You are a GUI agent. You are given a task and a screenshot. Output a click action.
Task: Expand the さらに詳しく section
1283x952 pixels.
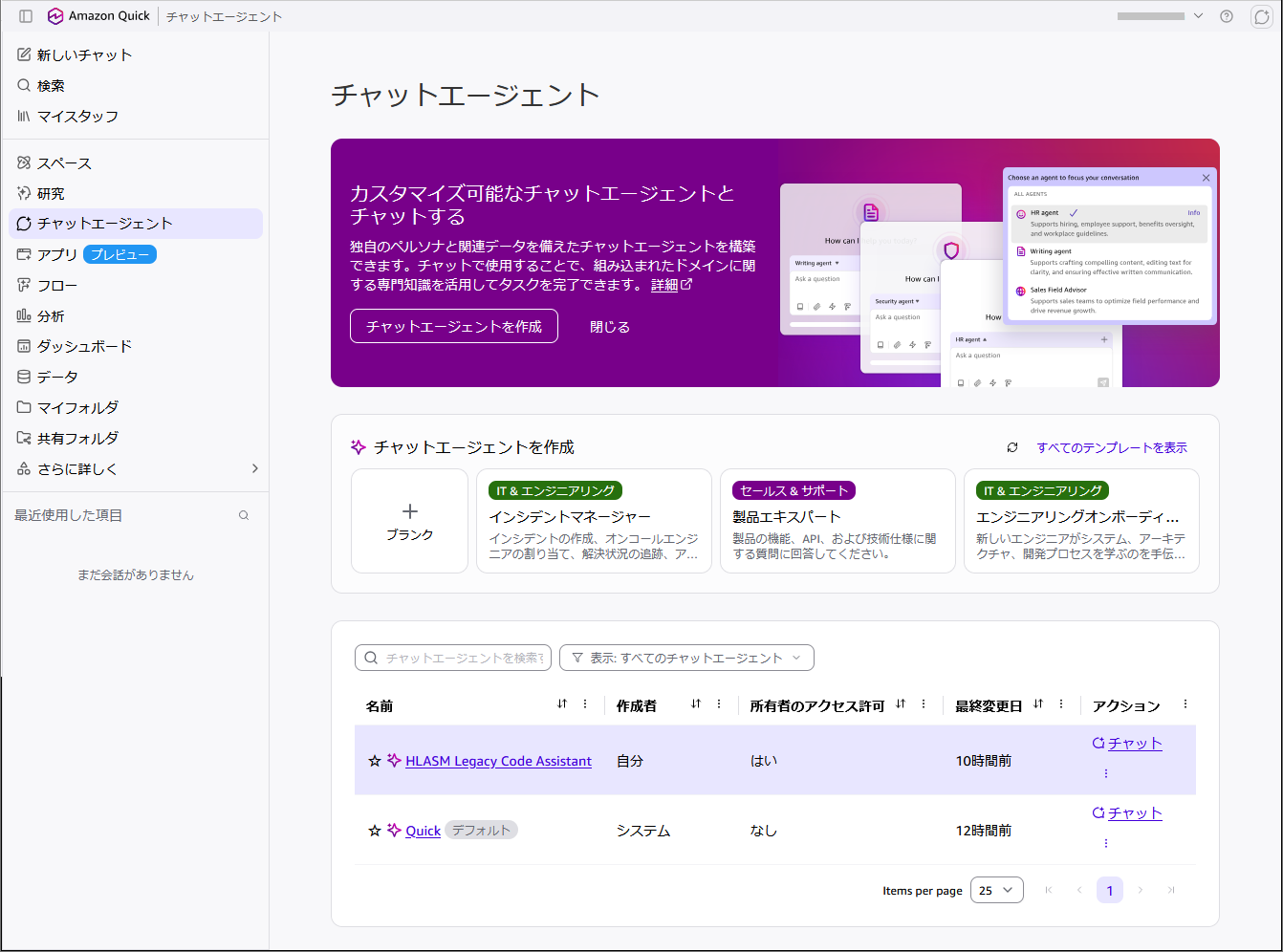(x=136, y=468)
